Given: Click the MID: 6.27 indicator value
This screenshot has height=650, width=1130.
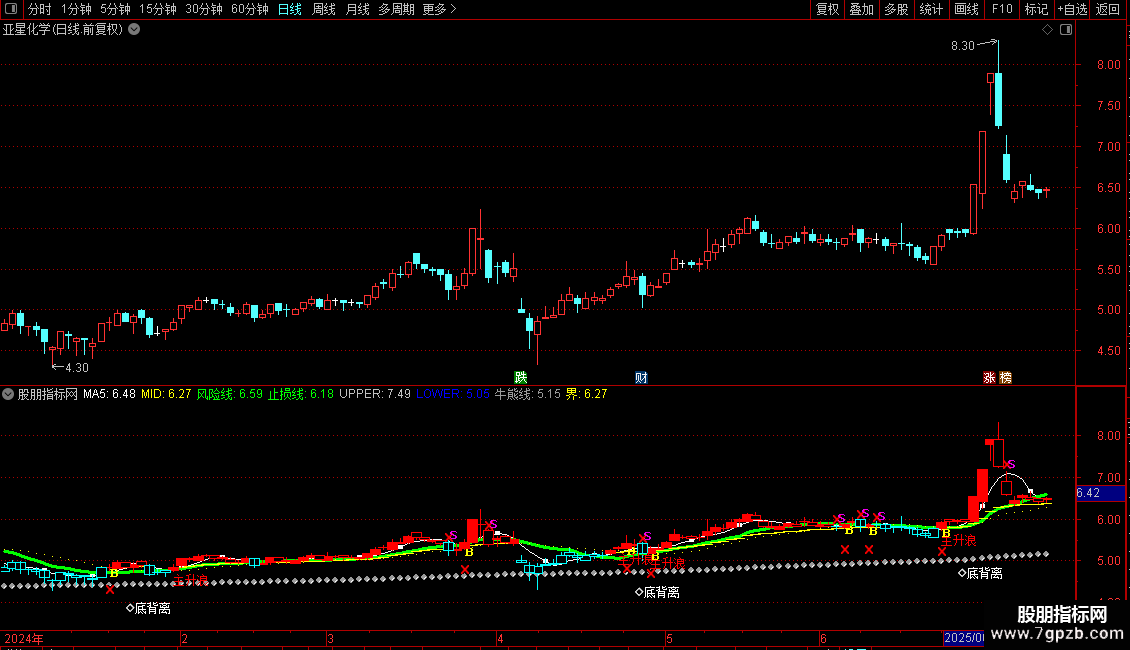Looking at the screenshot, I should tap(166, 394).
